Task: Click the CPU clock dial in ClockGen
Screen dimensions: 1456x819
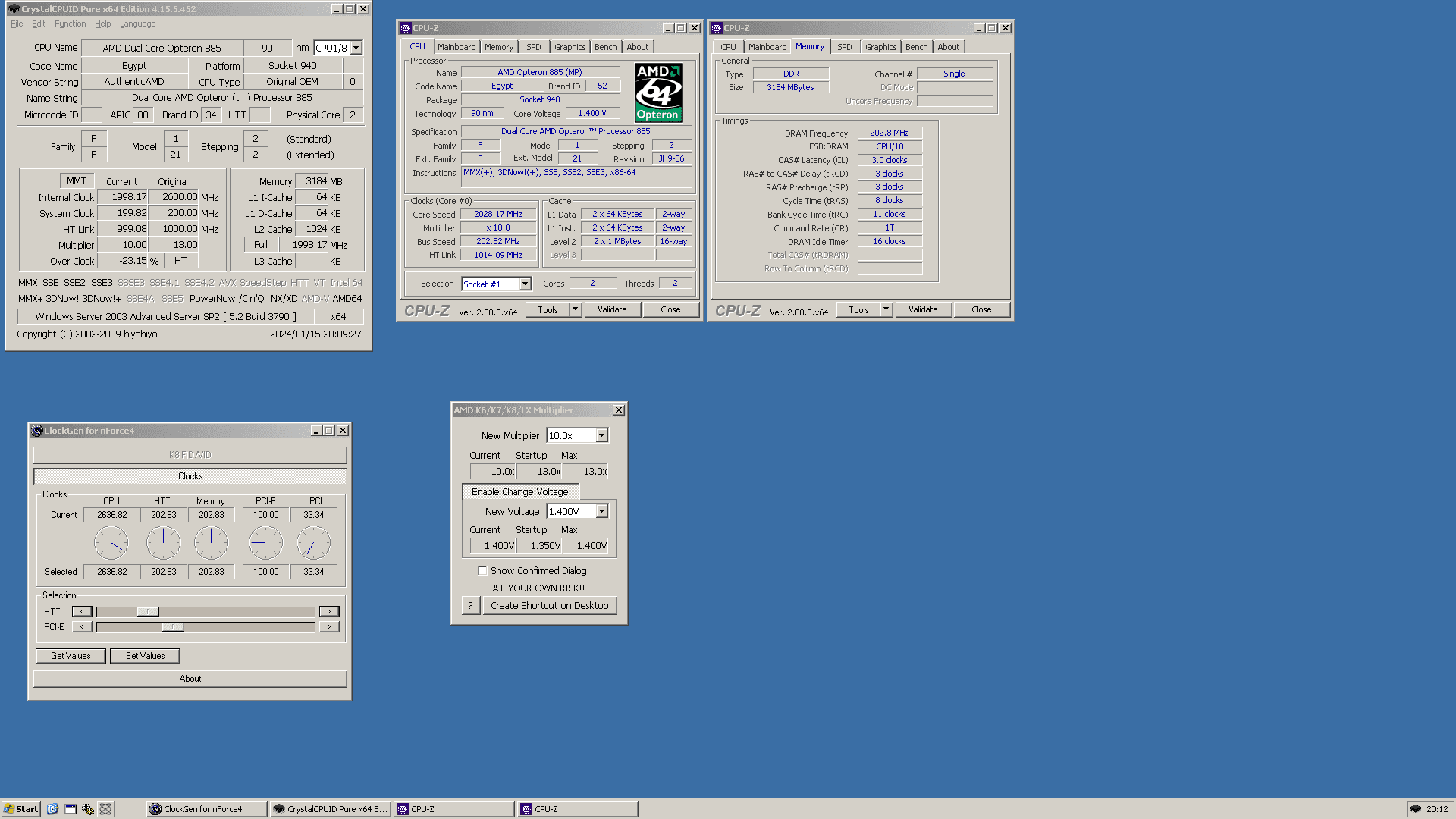Action: pos(111,543)
